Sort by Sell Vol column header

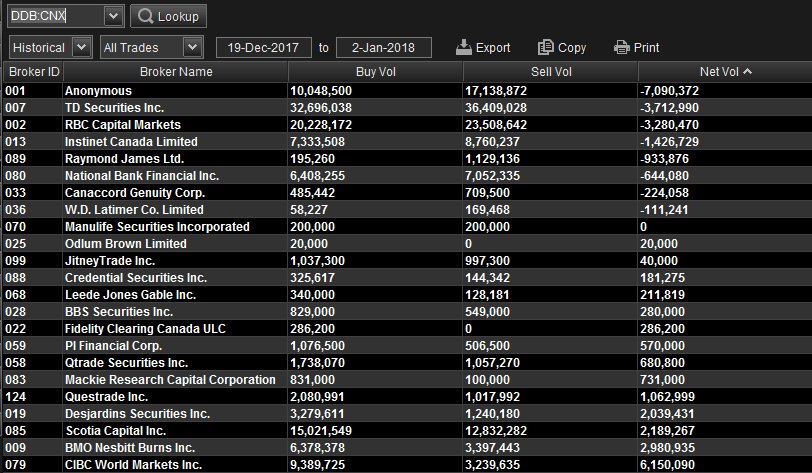[x=550, y=71]
